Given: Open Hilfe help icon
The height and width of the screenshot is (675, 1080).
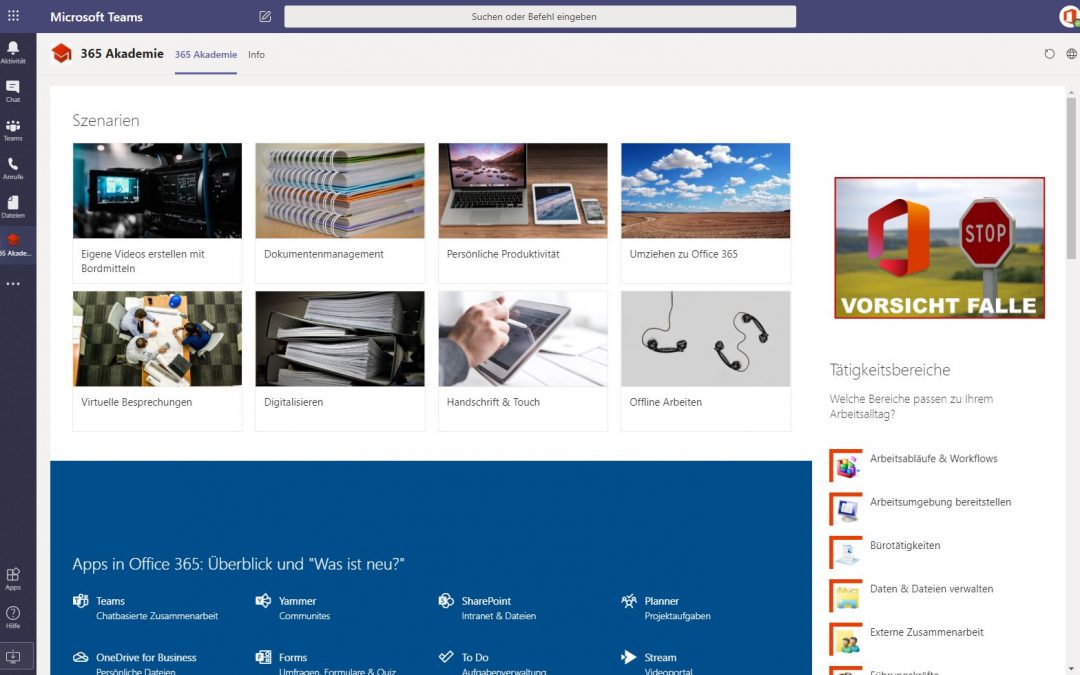Looking at the screenshot, I should [13, 616].
